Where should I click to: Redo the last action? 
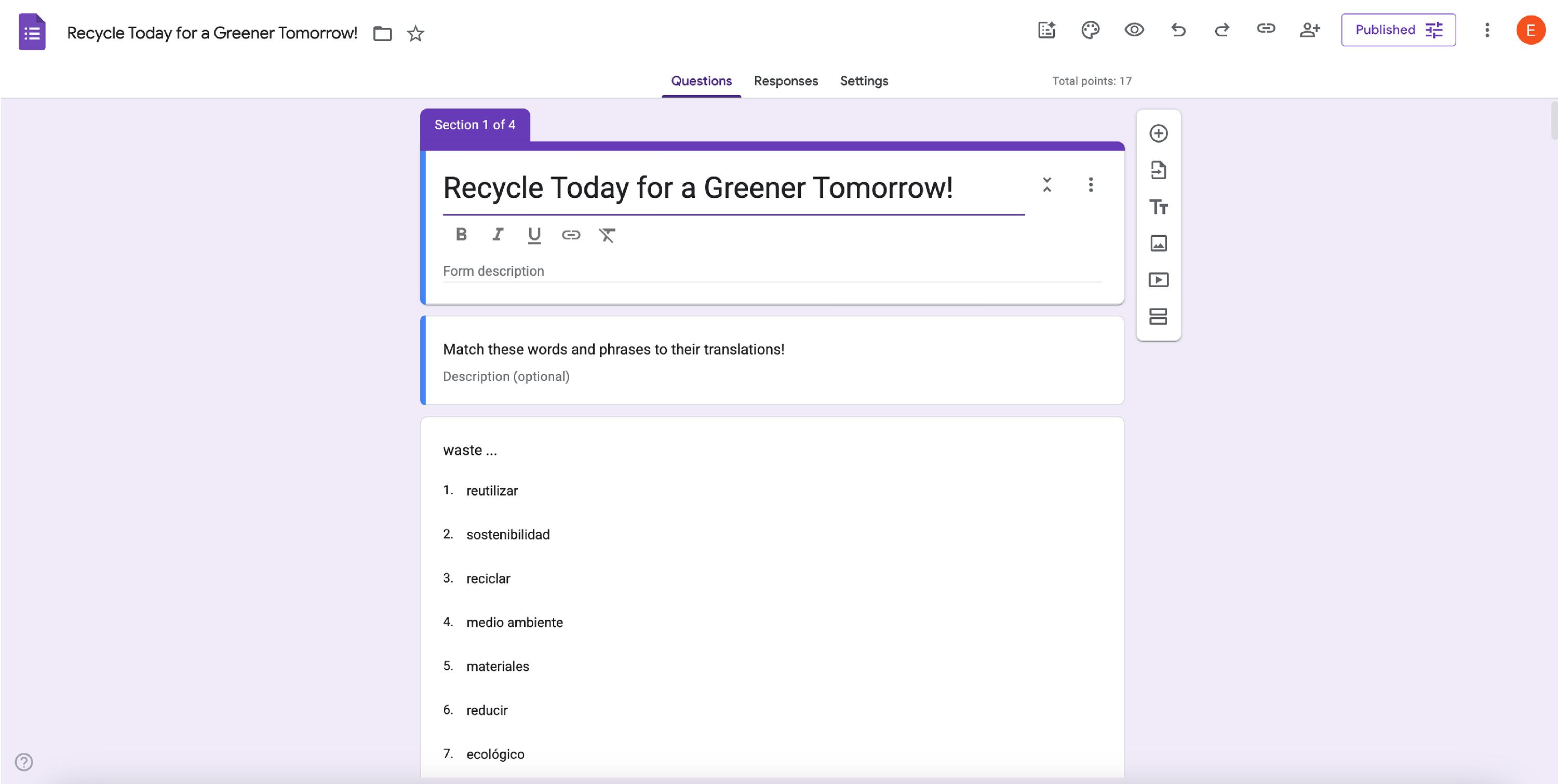(1221, 30)
